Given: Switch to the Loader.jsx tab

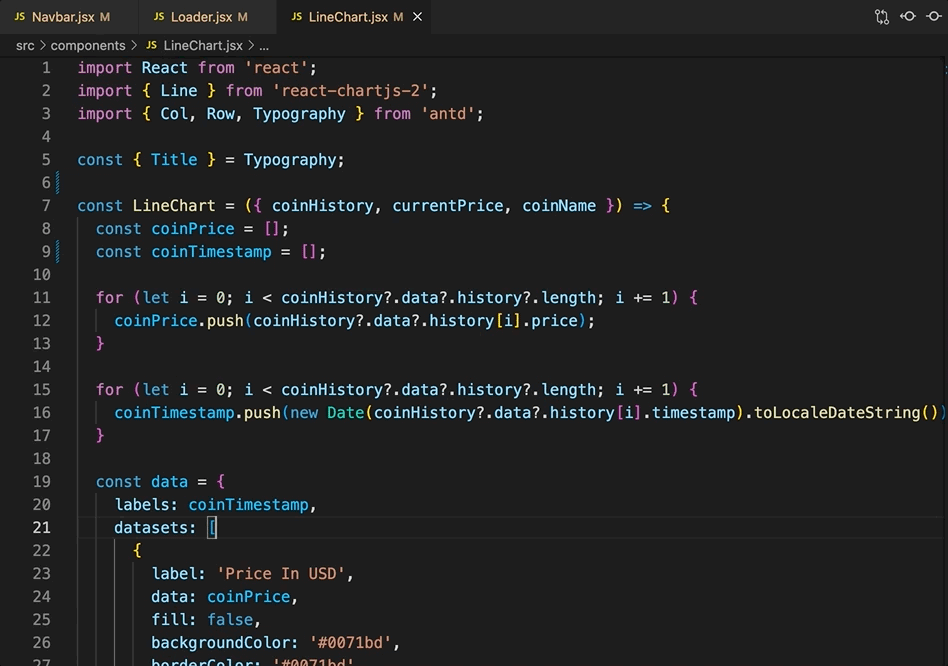Looking at the screenshot, I should coord(200,16).
